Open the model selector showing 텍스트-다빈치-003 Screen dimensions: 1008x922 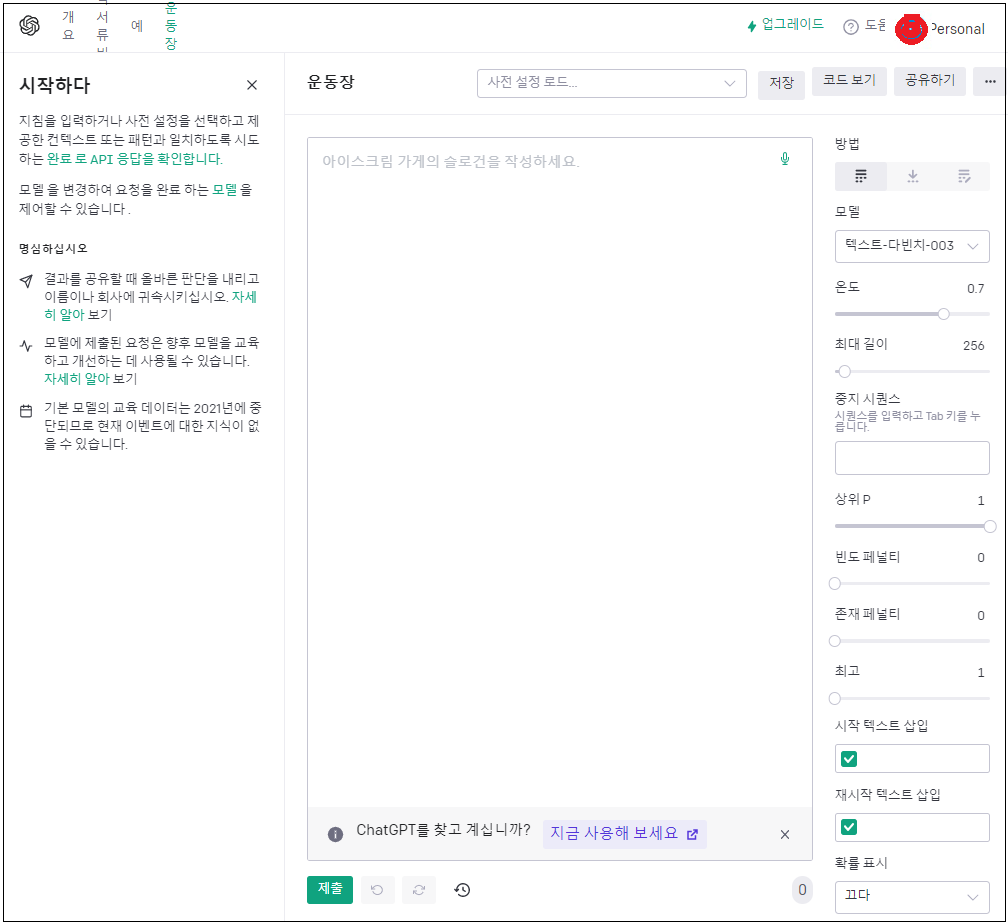tap(911, 246)
